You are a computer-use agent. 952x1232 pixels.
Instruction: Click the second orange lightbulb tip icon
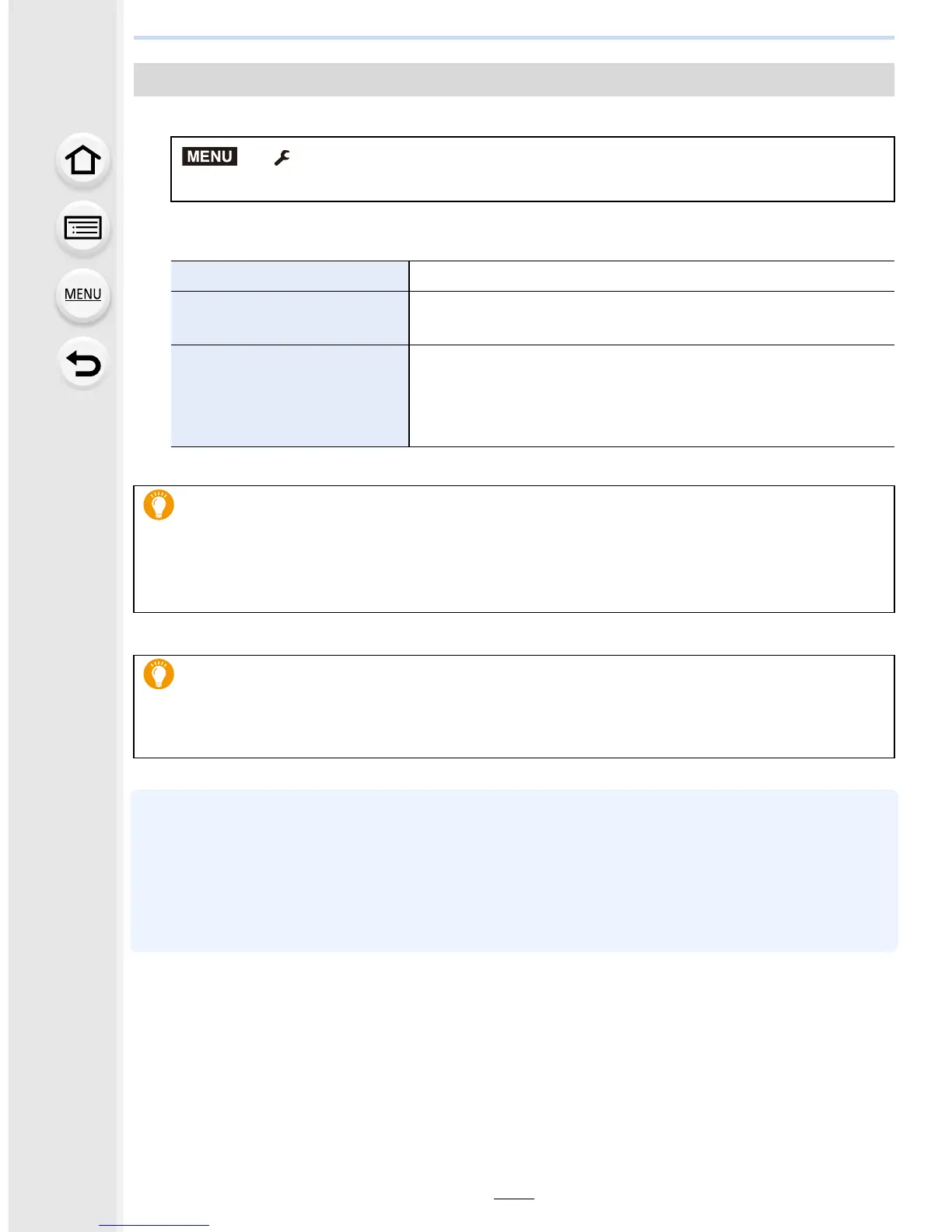(159, 674)
